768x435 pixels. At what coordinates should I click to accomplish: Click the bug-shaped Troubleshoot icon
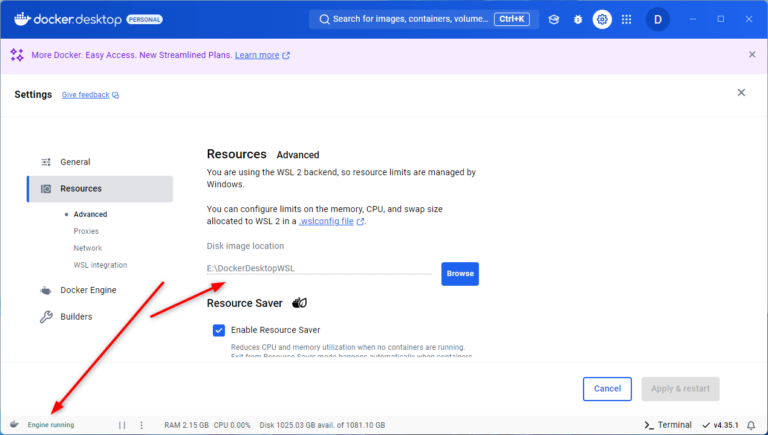pos(577,19)
